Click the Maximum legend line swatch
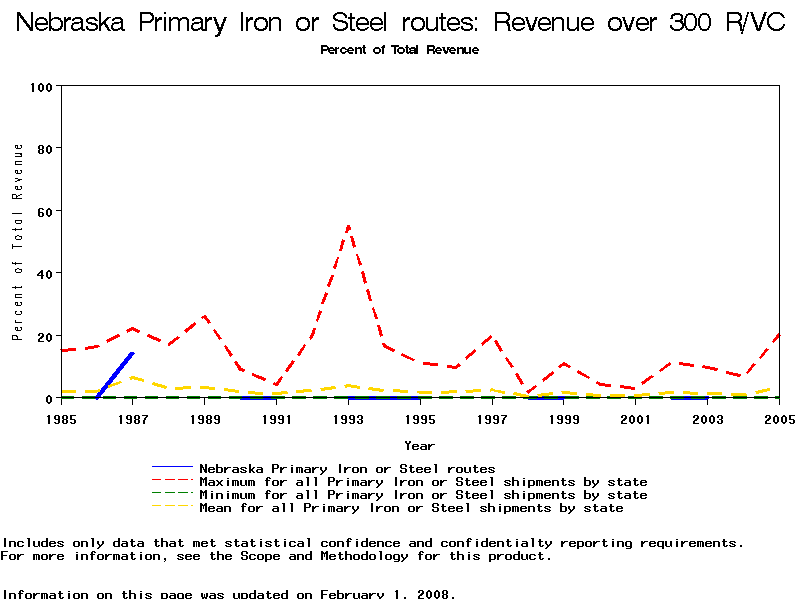This screenshot has width=800, height=600. click(171, 482)
